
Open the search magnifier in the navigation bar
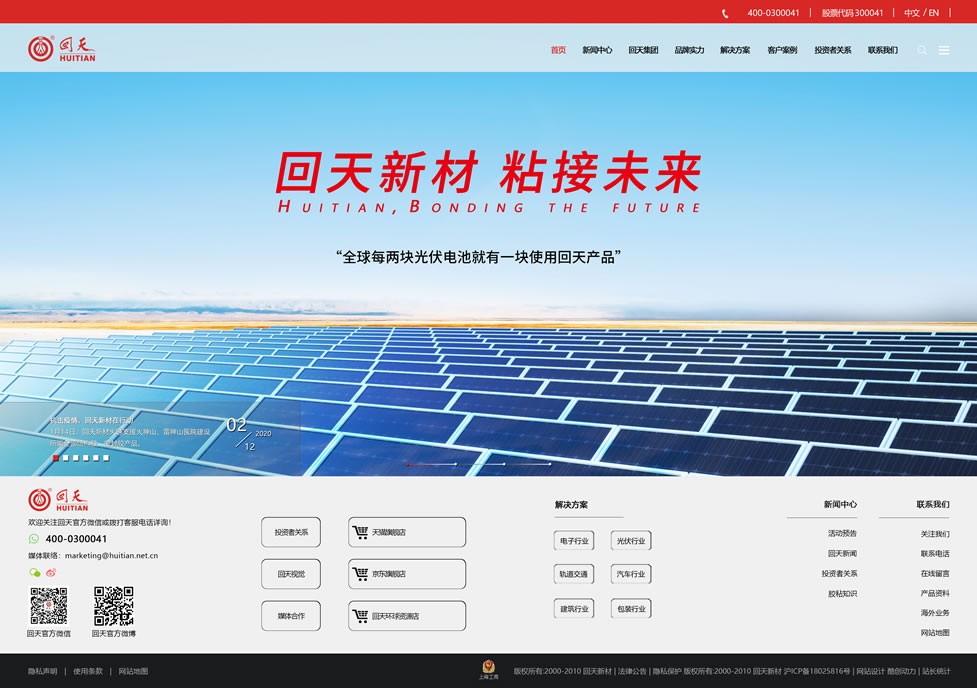[922, 50]
